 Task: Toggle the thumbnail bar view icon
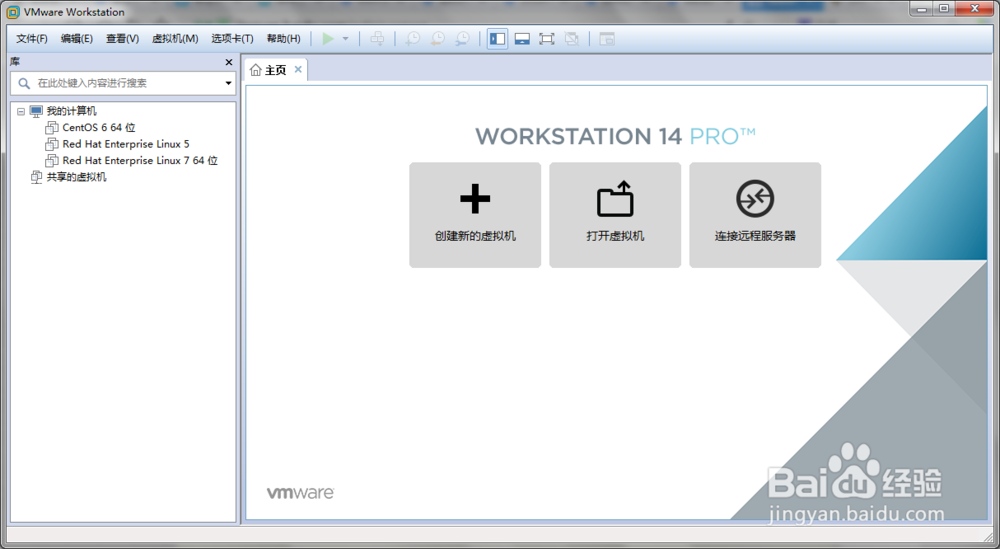pyautogui.click(x=522, y=39)
